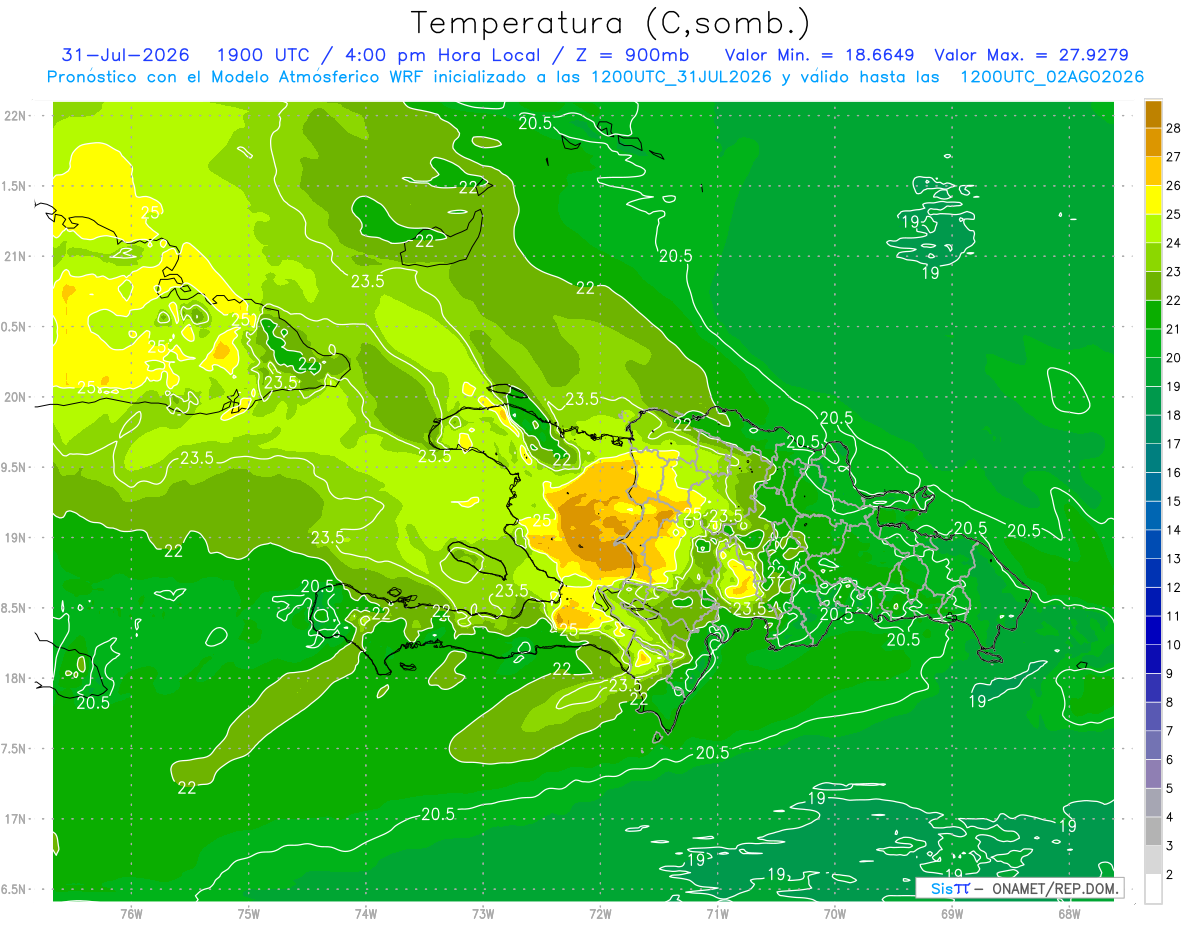Click the "70W" longitude axis label

pyautogui.click(x=835, y=914)
